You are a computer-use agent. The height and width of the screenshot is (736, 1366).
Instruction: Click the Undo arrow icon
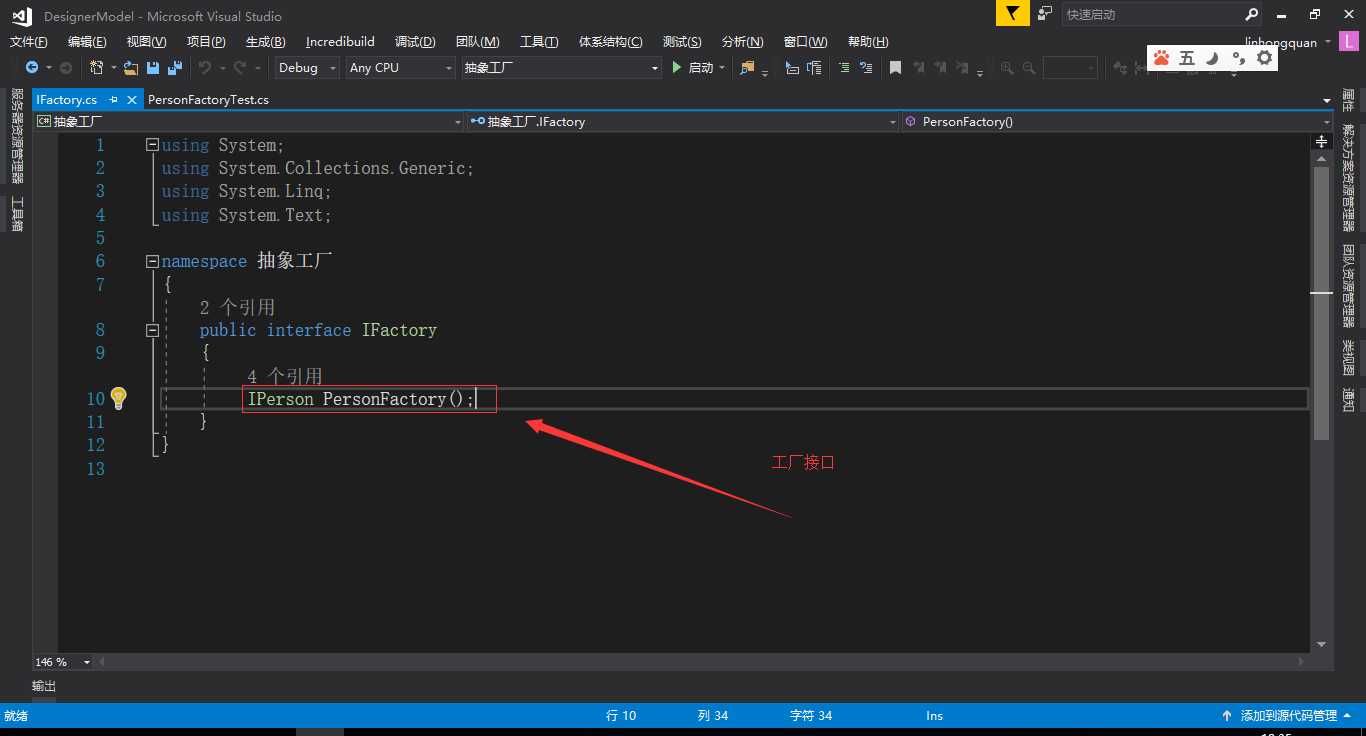(205, 67)
